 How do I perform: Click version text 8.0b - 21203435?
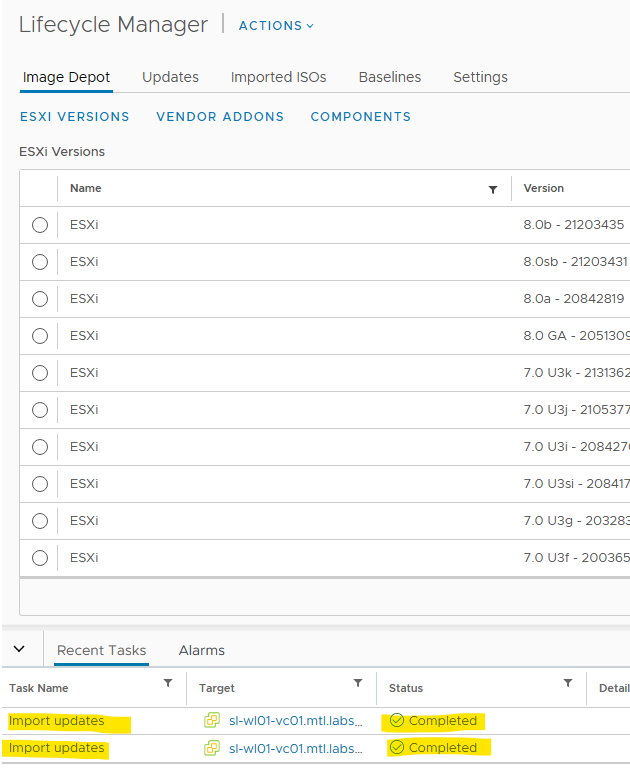[x=574, y=225]
